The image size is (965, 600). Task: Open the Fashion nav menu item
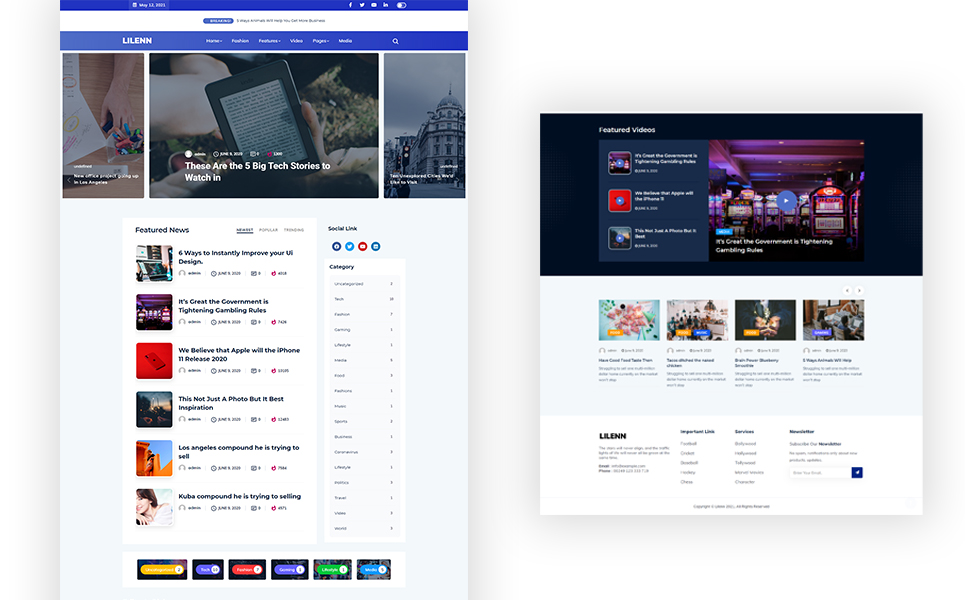[240, 41]
